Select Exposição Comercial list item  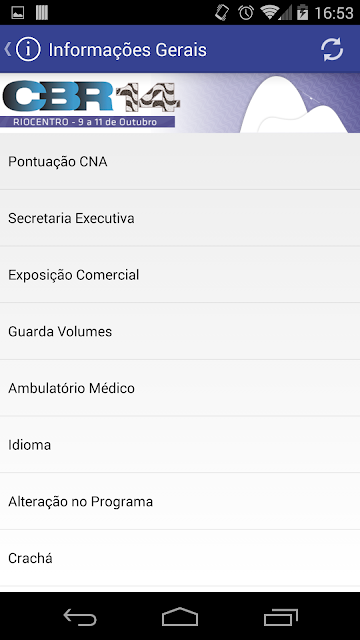(180, 275)
